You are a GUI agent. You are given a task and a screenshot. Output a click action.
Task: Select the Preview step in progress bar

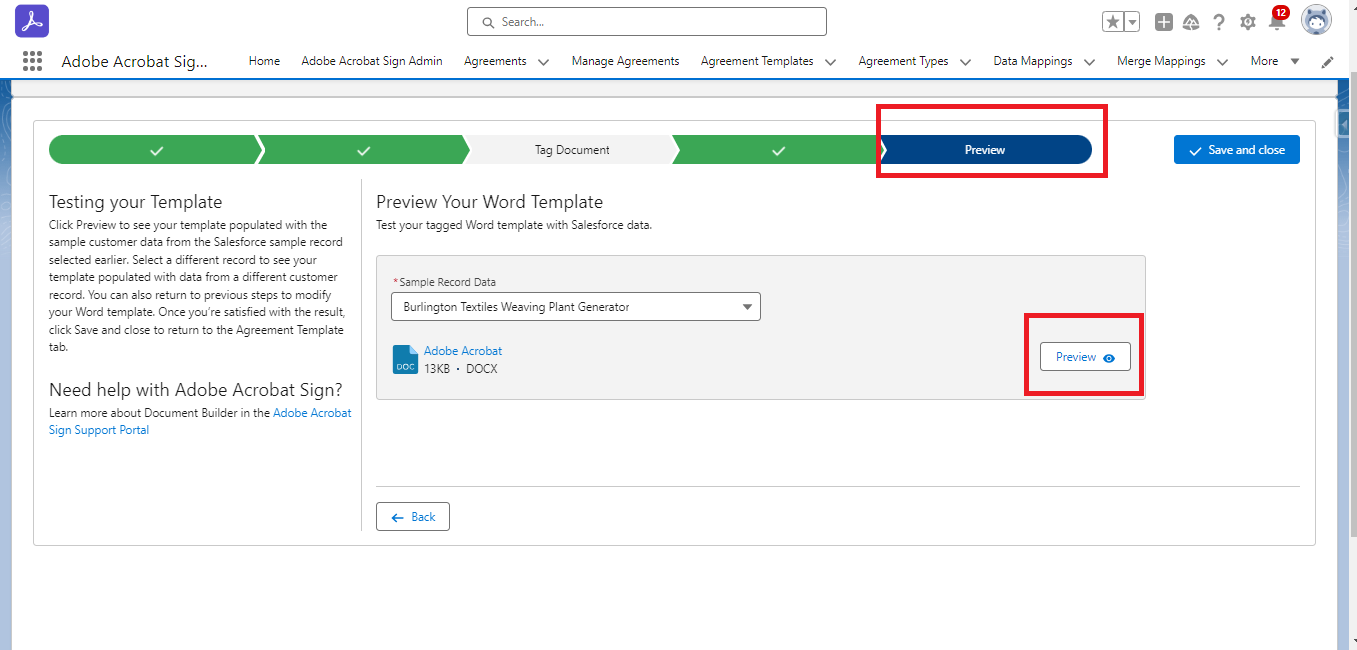pyautogui.click(x=985, y=150)
